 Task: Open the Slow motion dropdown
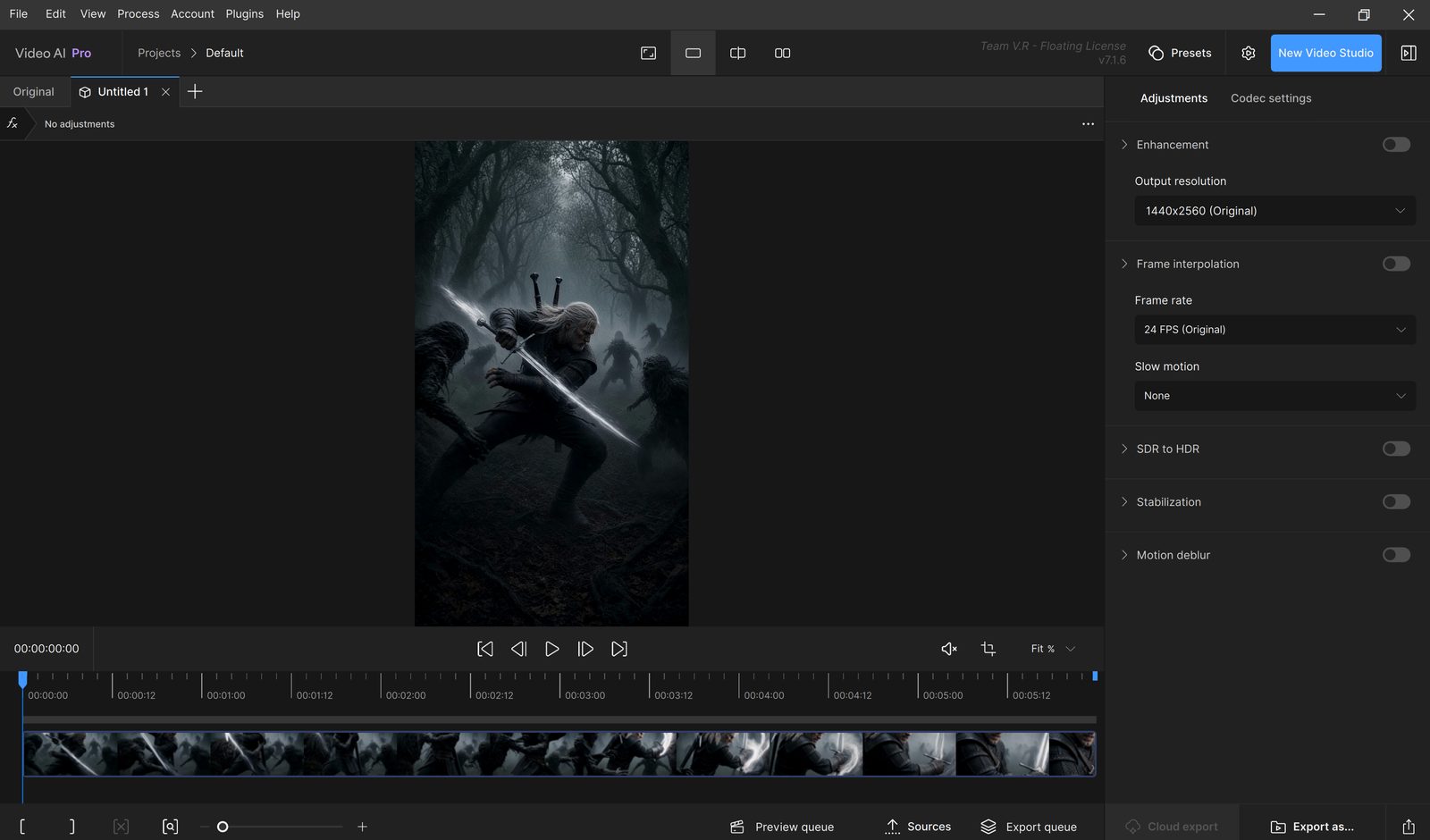pos(1274,396)
